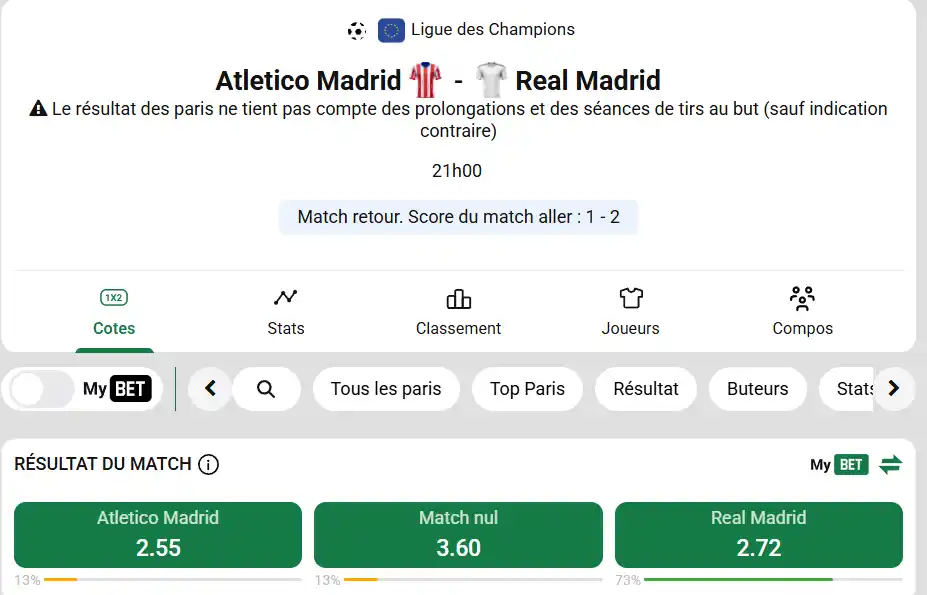Bet on Atletico Madrid at 2.55
Screen dimensions: 927x595
point(158,534)
